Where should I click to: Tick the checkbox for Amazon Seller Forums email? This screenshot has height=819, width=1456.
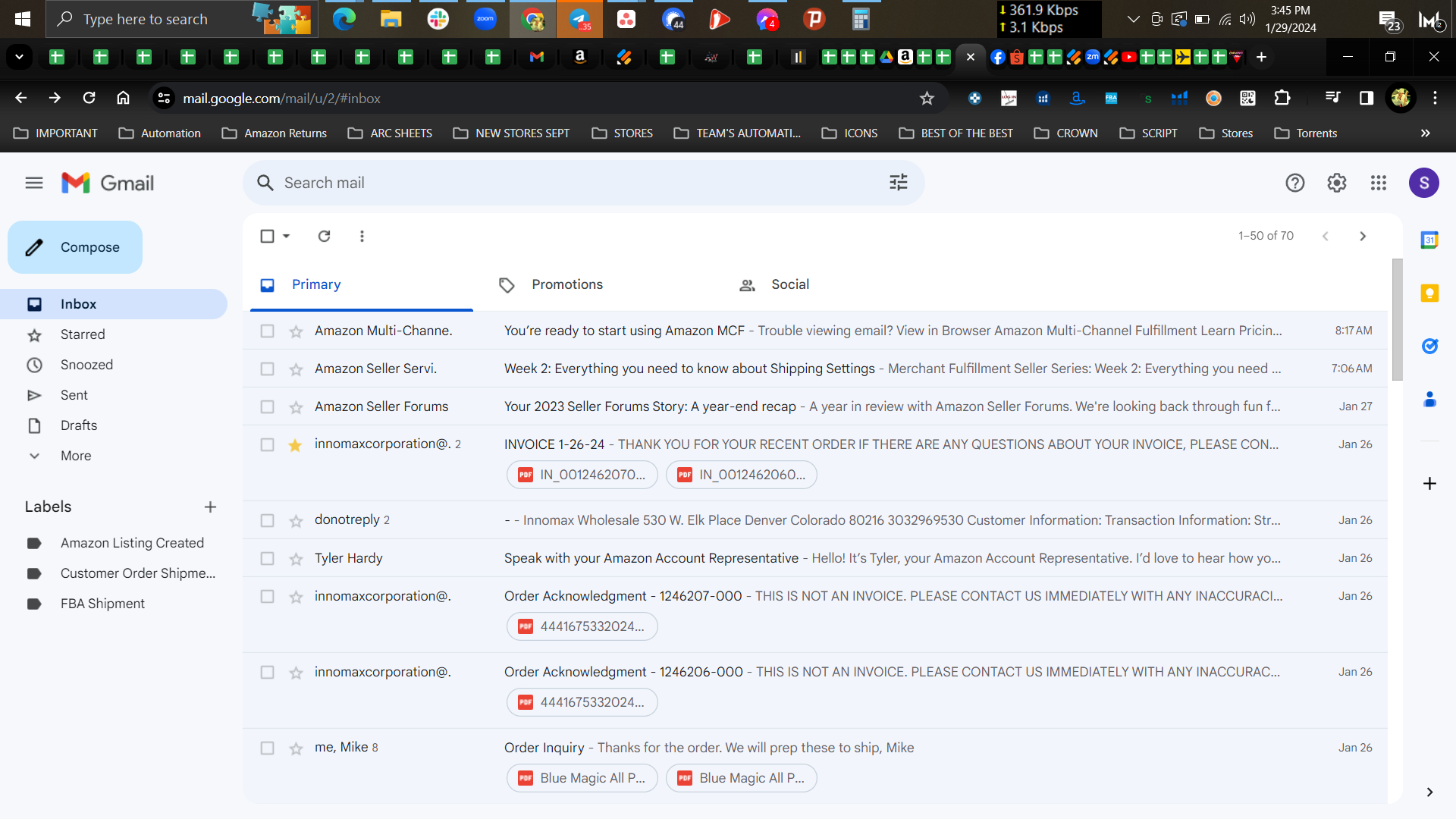pyautogui.click(x=267, y=406)
